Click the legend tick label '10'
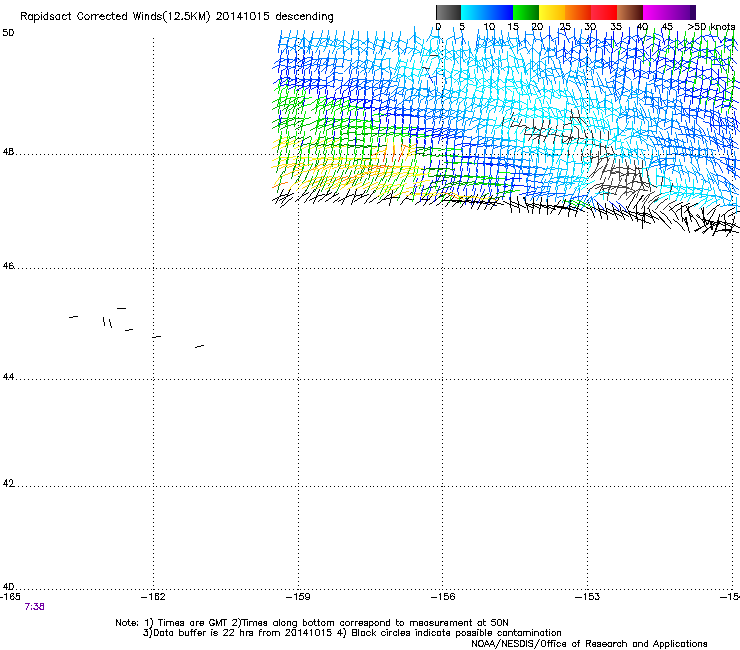This screenshot has height=650, width=740. [489, 27]
